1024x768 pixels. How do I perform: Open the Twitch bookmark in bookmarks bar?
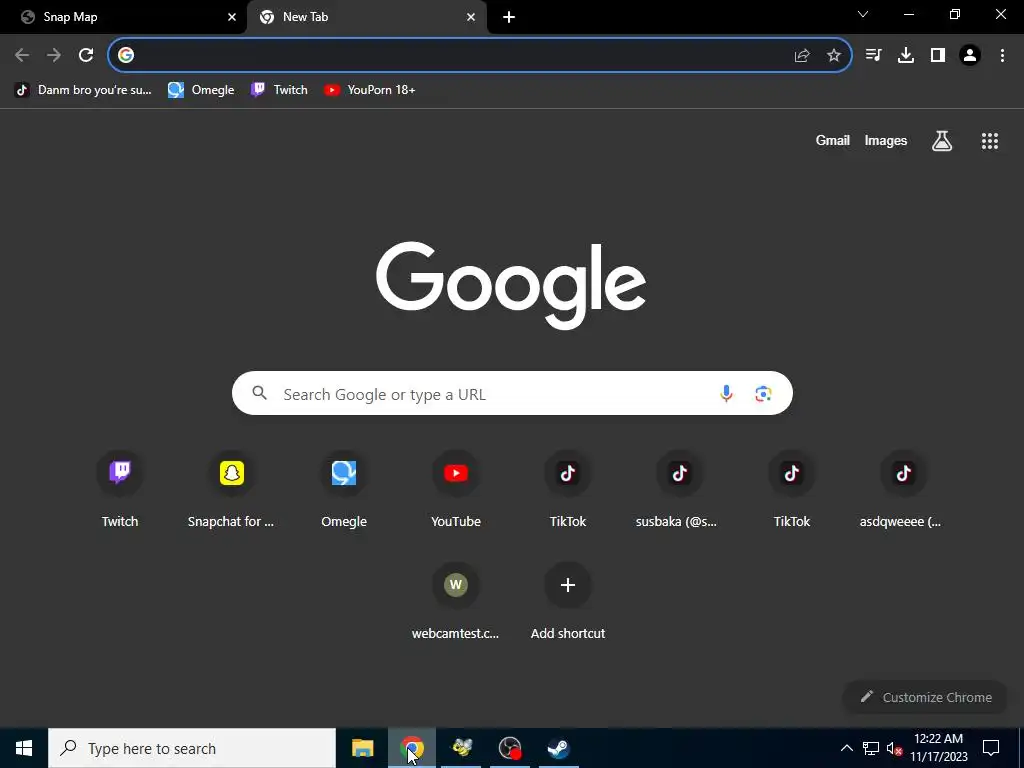pos(279,90)
